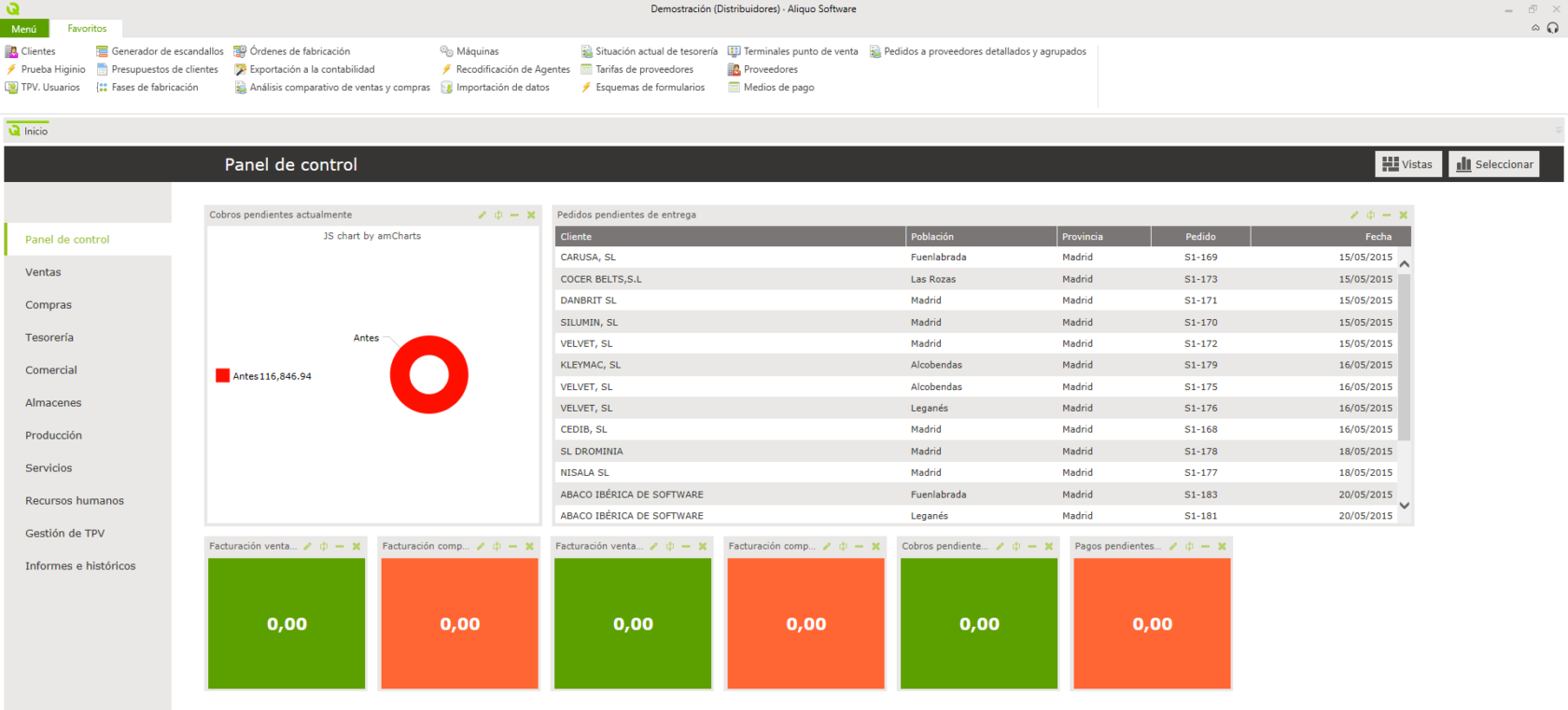Close the Cobros pendientes actualmente widget
Image resolution: width=1568 pixels, height=710 pixels.
[531, 215]
